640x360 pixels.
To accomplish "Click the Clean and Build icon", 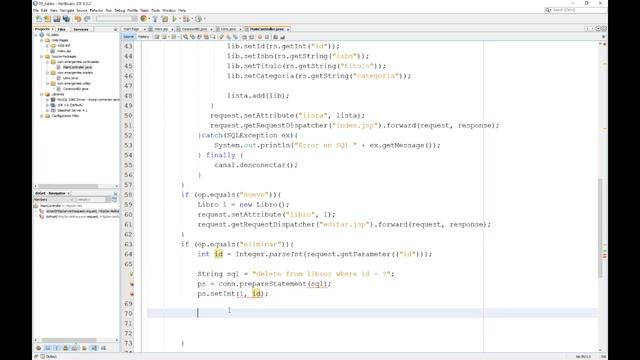I will [164, 19].
